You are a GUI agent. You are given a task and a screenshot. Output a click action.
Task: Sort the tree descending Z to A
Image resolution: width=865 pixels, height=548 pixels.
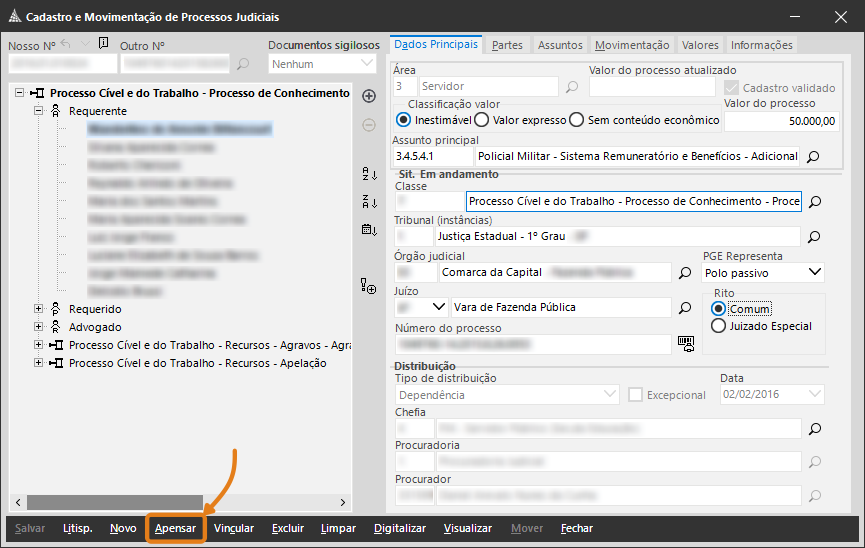[368, 202]
